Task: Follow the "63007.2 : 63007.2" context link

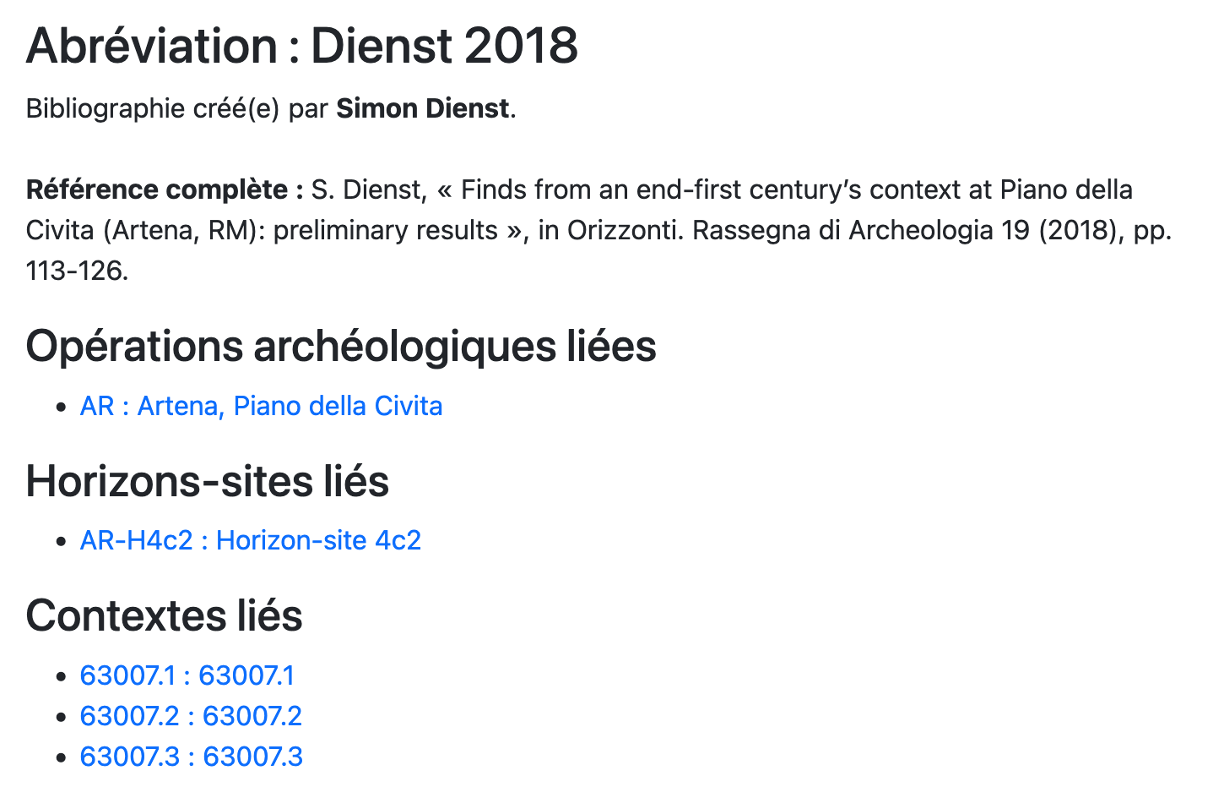Action: 191,716
